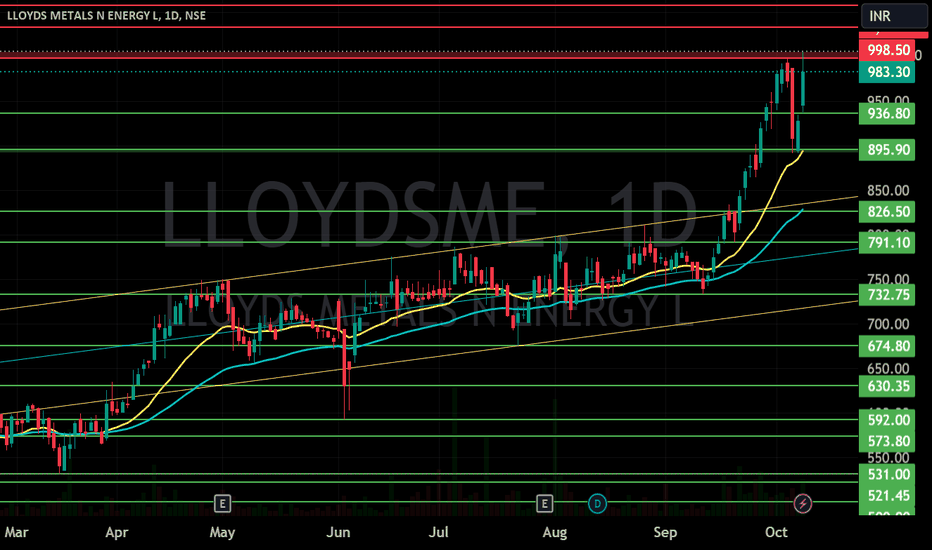Select the 826.50 price level label

(x=887, y=212)
